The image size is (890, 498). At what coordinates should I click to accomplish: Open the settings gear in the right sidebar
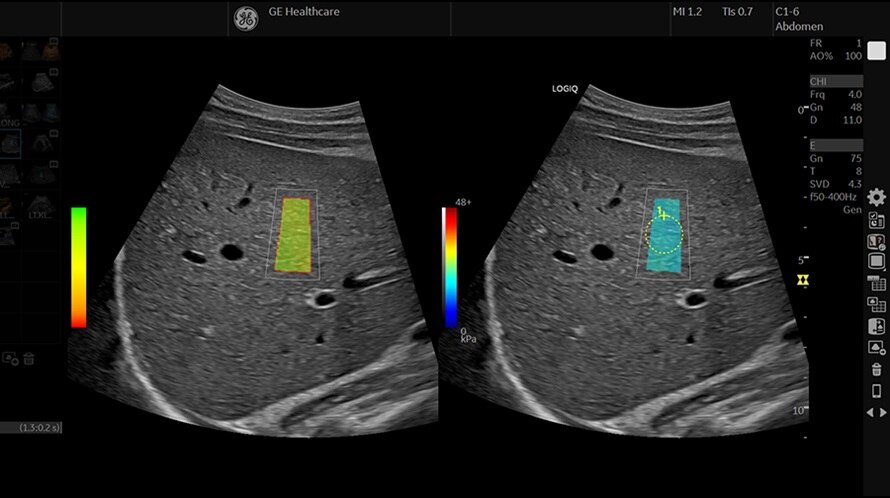coord(876,197)
